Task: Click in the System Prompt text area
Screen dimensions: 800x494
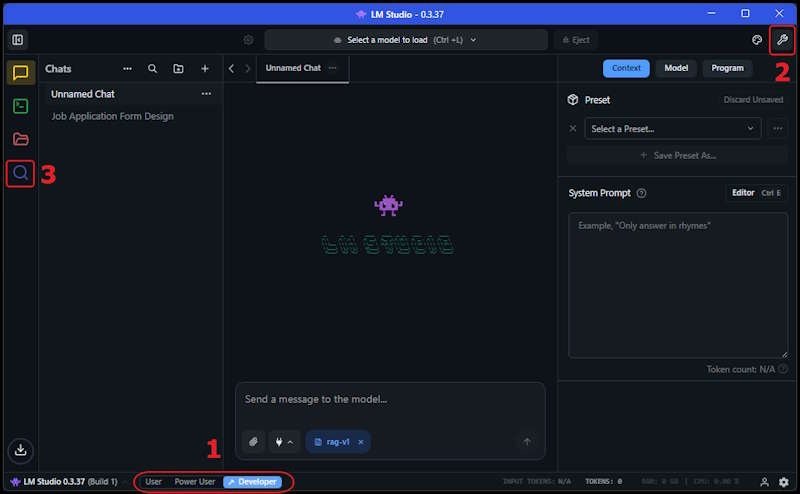Action: pyautogui.click(x=678, y=285)
